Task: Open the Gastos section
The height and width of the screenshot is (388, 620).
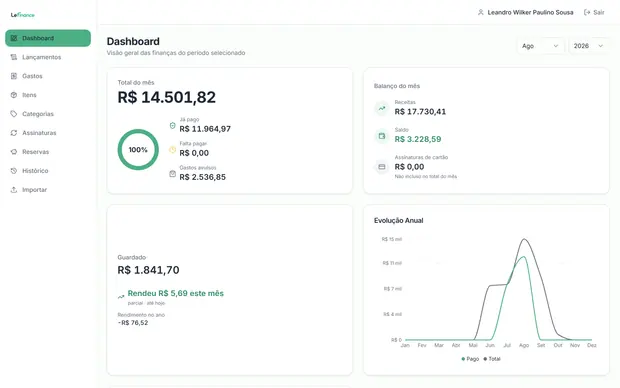Action: tap(48, 76)
